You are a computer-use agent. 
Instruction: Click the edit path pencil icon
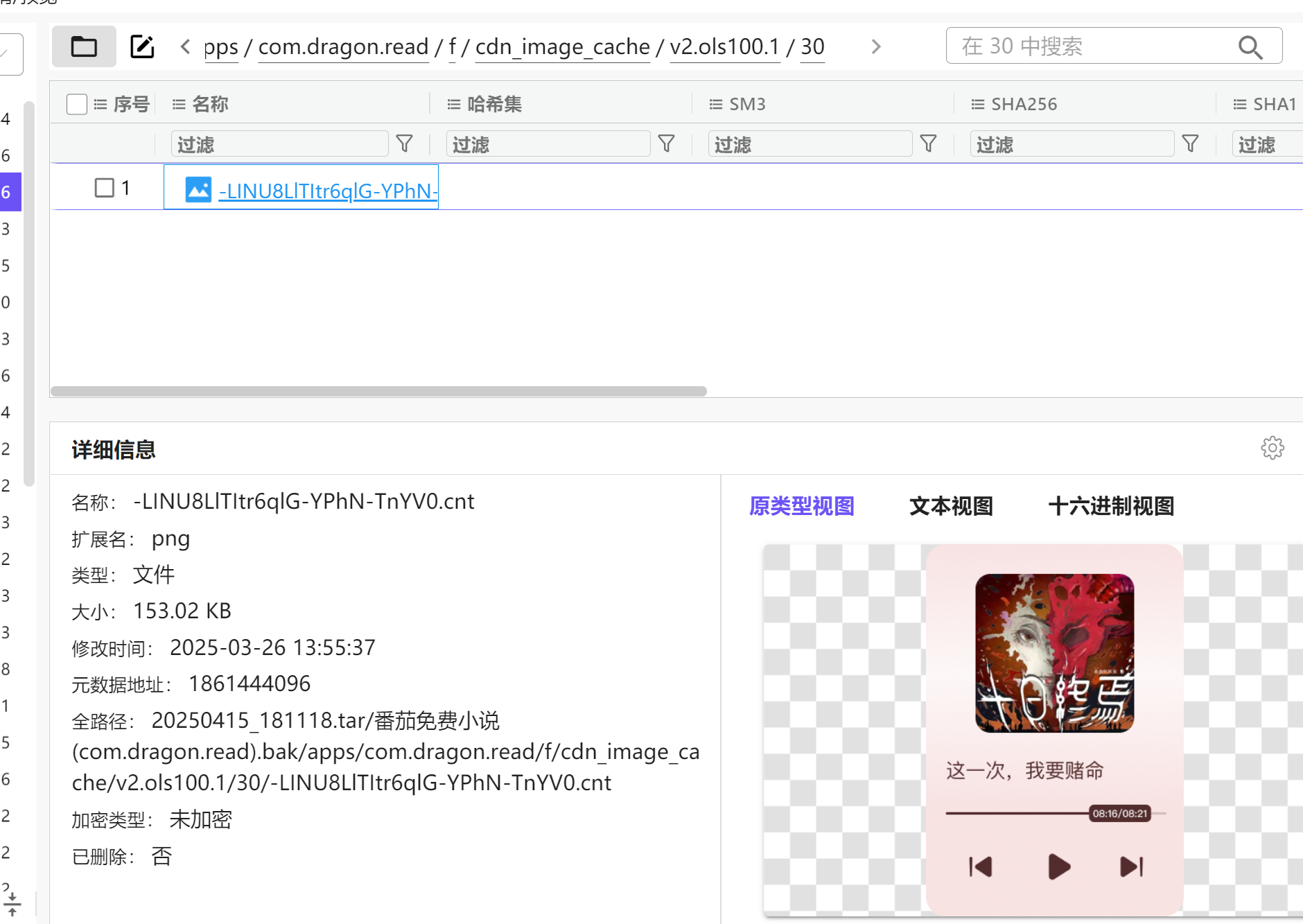142,46
